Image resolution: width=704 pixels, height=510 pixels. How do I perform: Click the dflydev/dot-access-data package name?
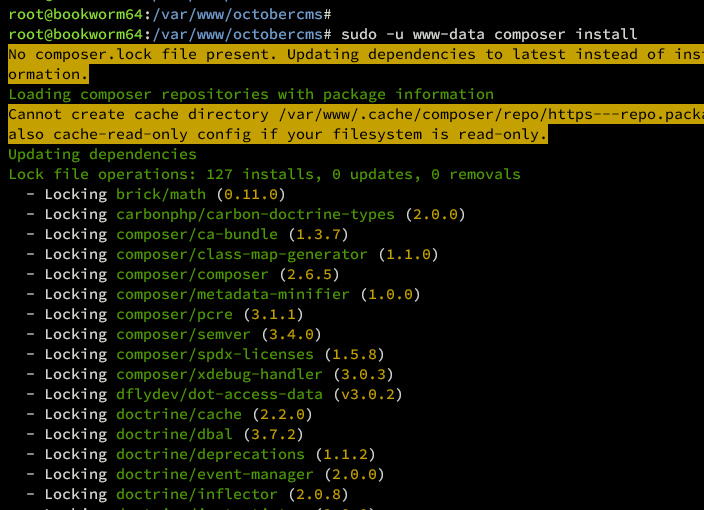tap(219, 394)
